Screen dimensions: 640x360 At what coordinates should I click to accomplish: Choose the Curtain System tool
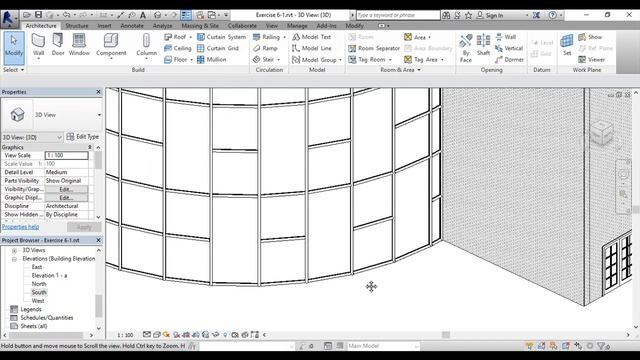pos(222,37)
